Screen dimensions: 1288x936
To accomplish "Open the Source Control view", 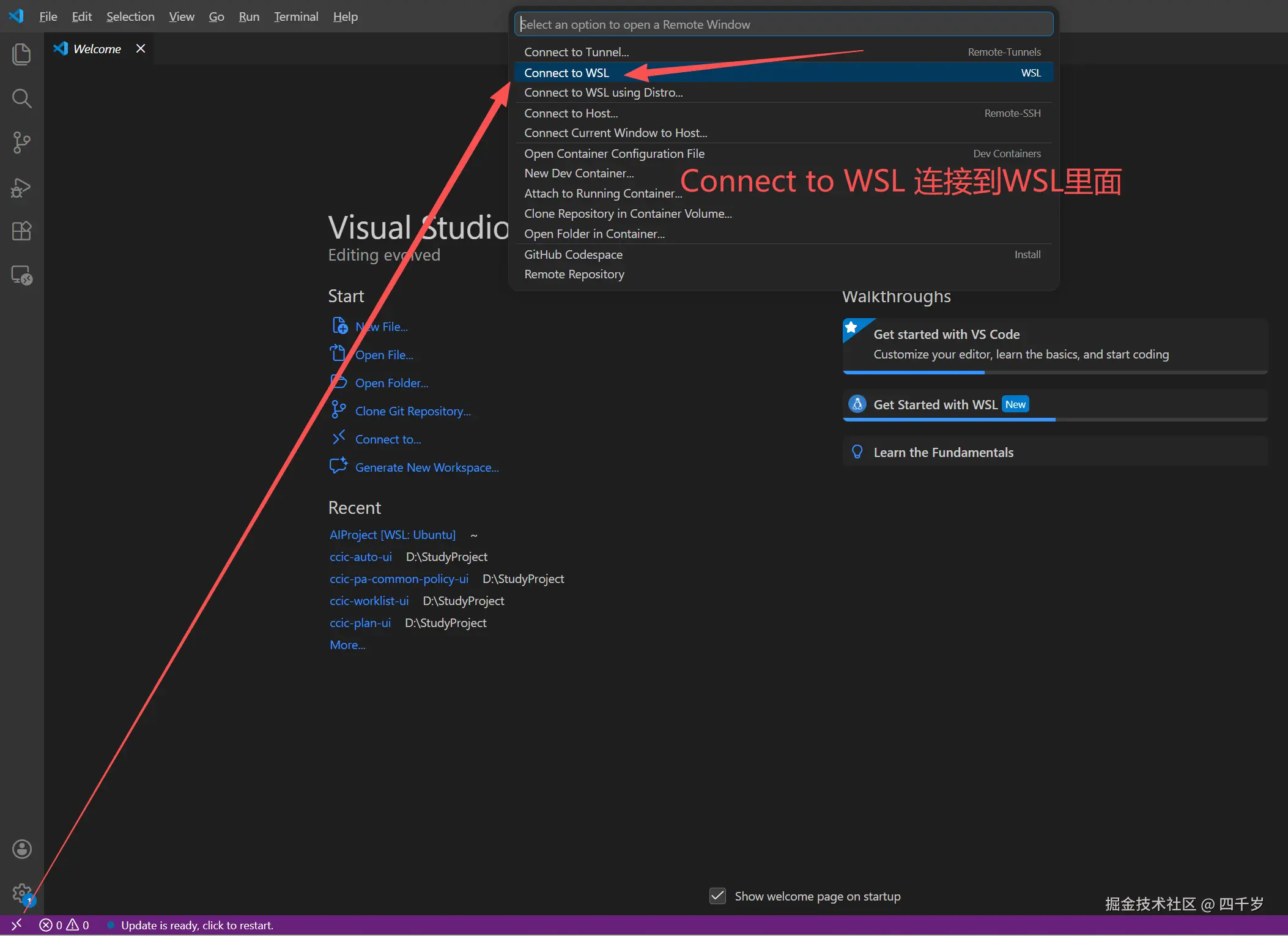I will point(21,143).
